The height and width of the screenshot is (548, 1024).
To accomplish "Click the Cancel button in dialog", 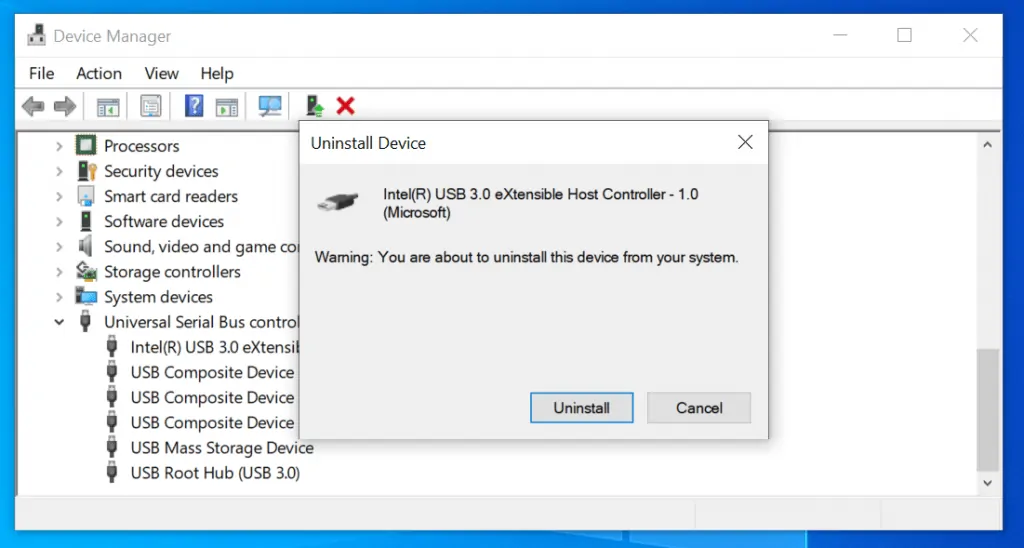I will (699, 408).
